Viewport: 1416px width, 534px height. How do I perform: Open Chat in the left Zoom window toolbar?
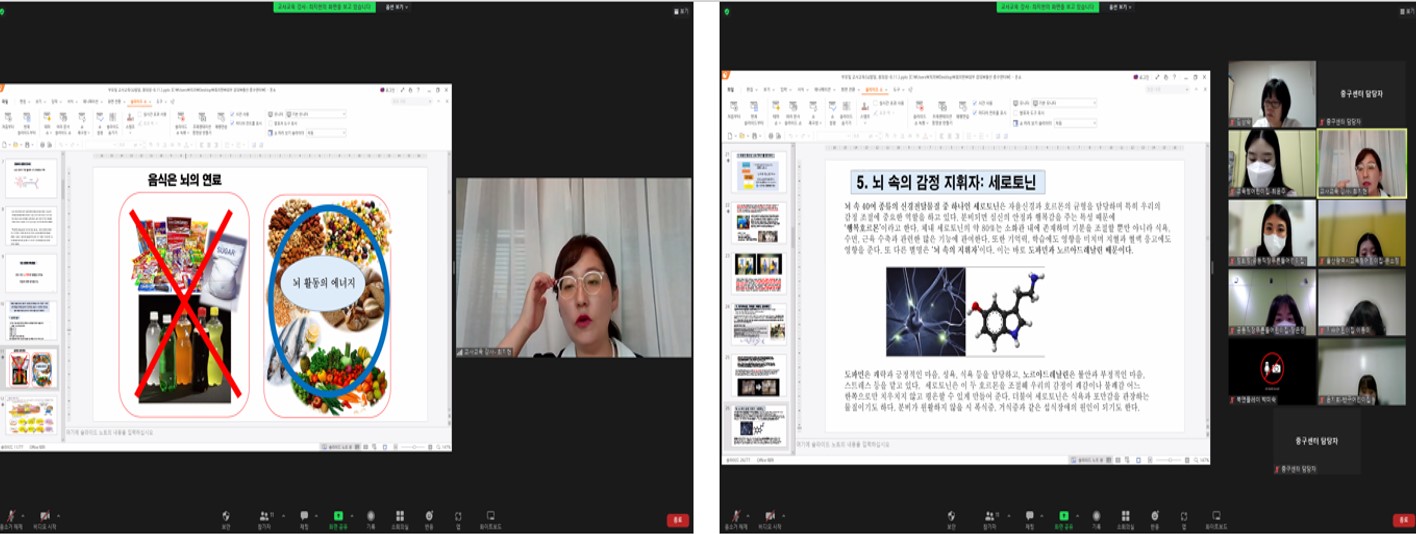(304, 516)
